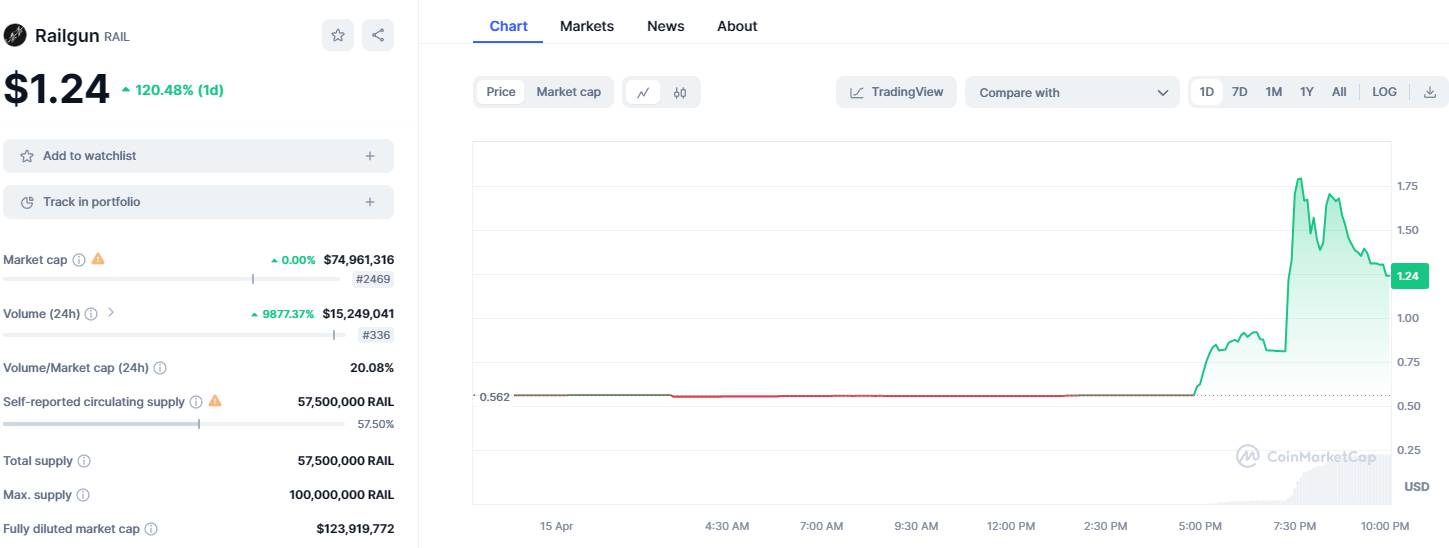Click the 15 Apr date axis label
Screen dimensions: 1449x548
[556, 526]
